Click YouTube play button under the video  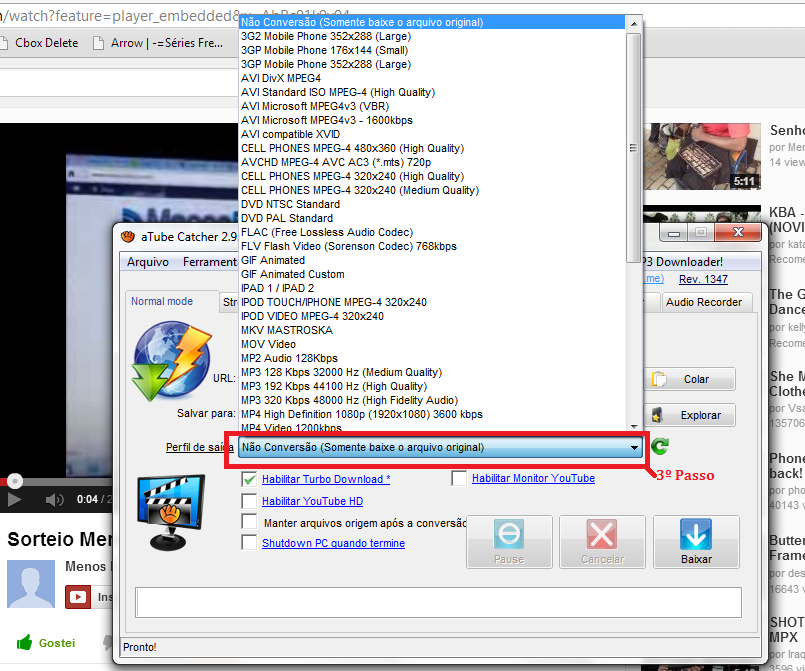point(14,499)
